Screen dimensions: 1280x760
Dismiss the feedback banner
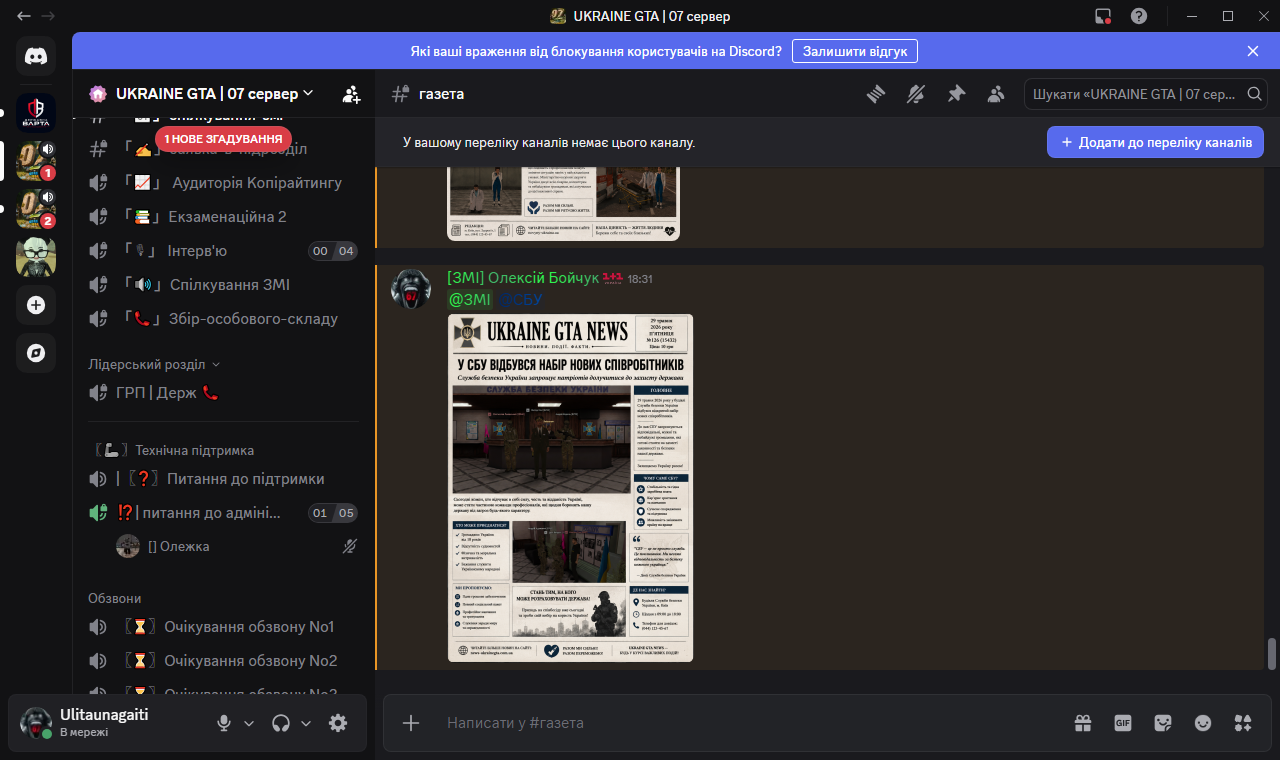click(1253, 51)
